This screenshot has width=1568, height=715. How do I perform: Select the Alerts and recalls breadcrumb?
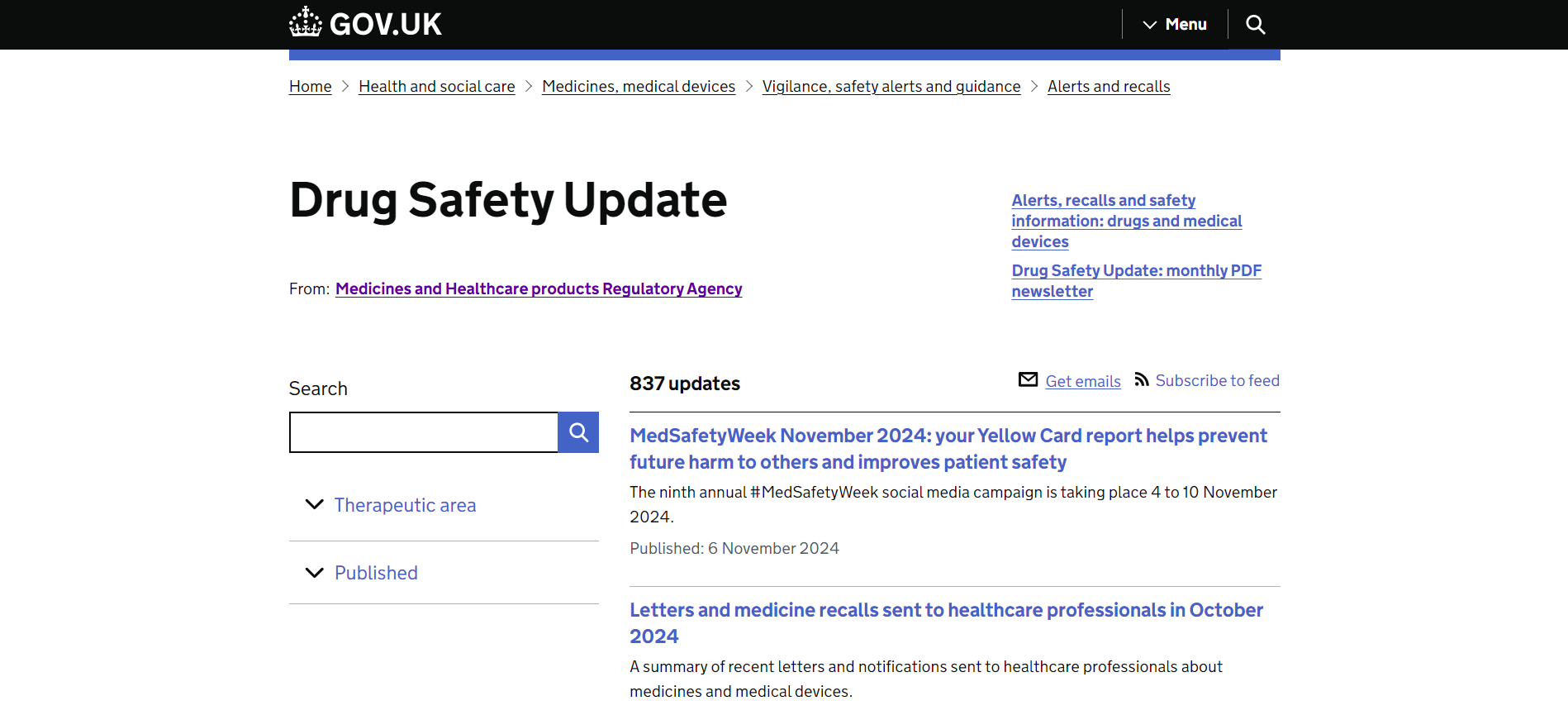1108,87
